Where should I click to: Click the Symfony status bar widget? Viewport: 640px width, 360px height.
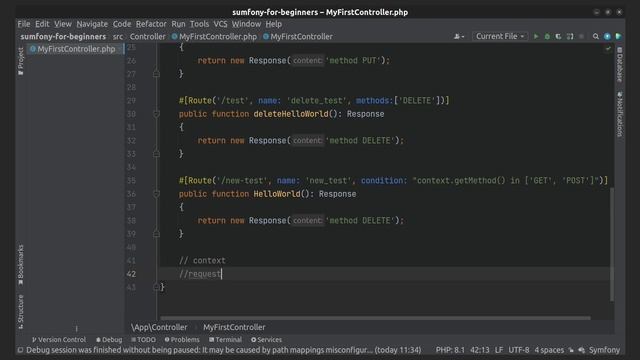point(604,350)
